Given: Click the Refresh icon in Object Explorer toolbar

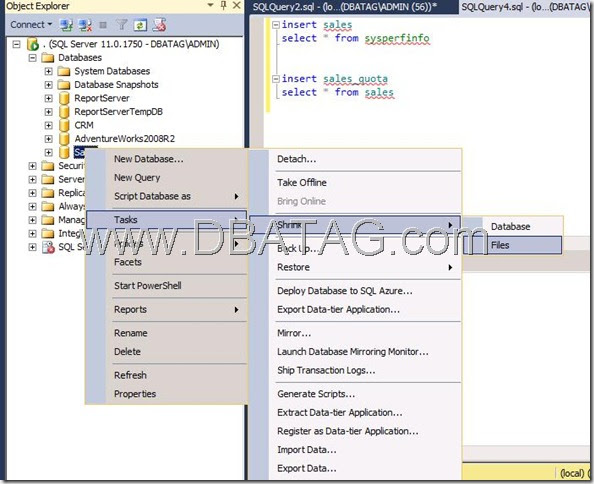Looking at the screenshot, I should click(x=140, y=25).
